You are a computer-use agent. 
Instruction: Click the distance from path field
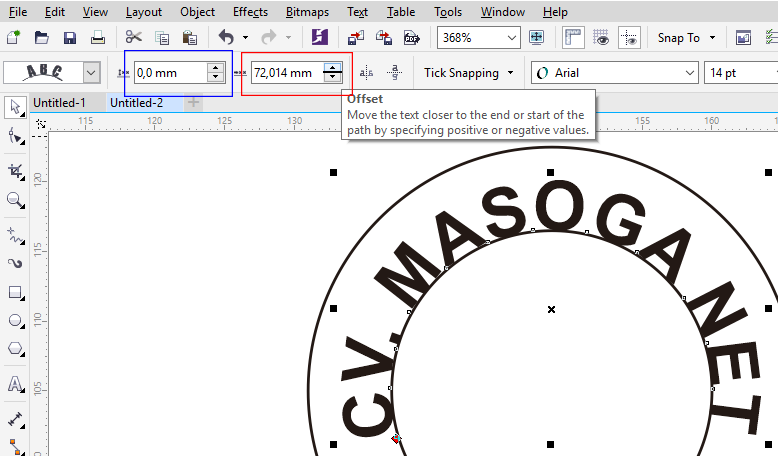click(171, 73)
